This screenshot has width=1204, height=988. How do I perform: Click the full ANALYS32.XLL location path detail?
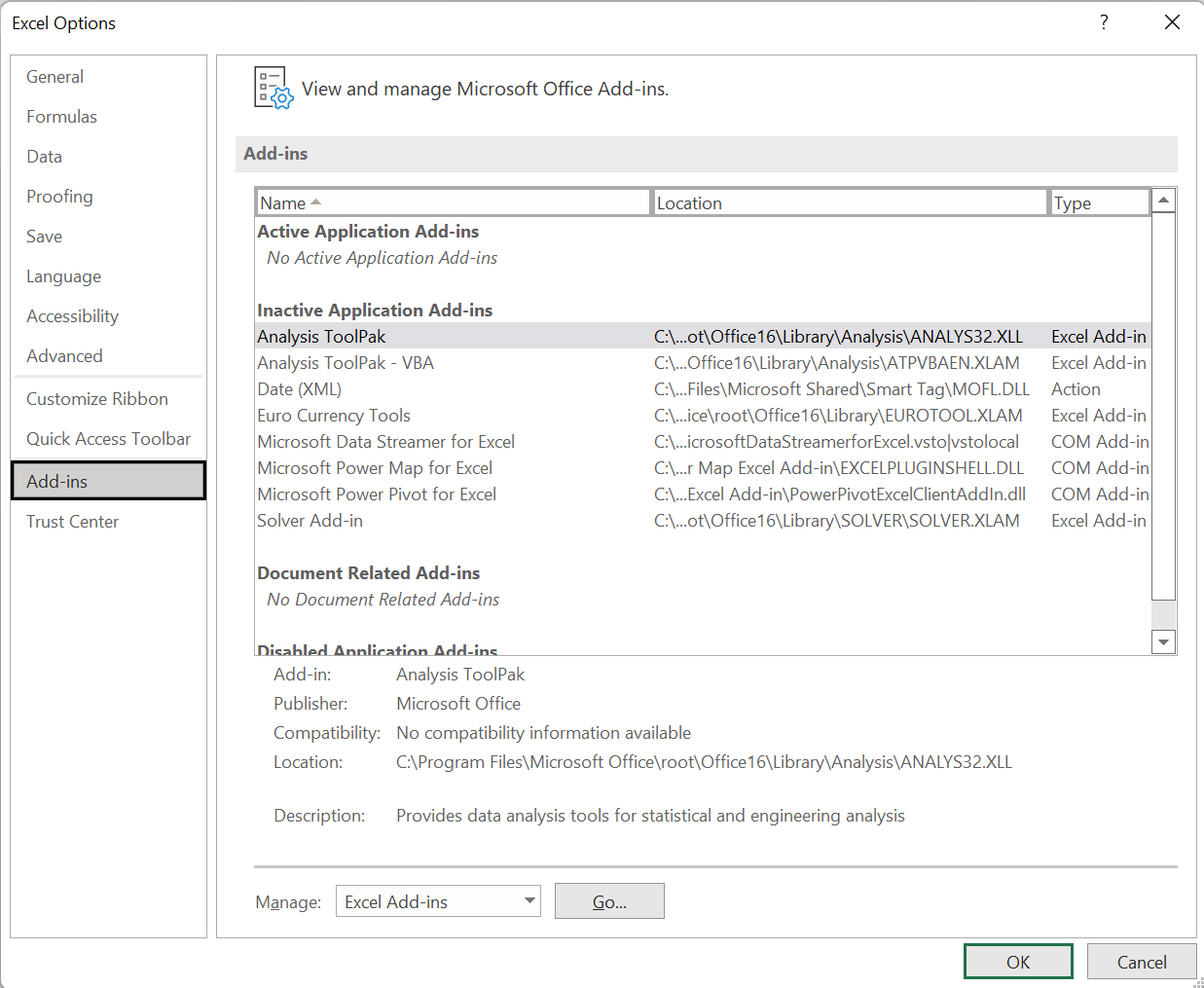pyautogui.click(x=704, y=761)
